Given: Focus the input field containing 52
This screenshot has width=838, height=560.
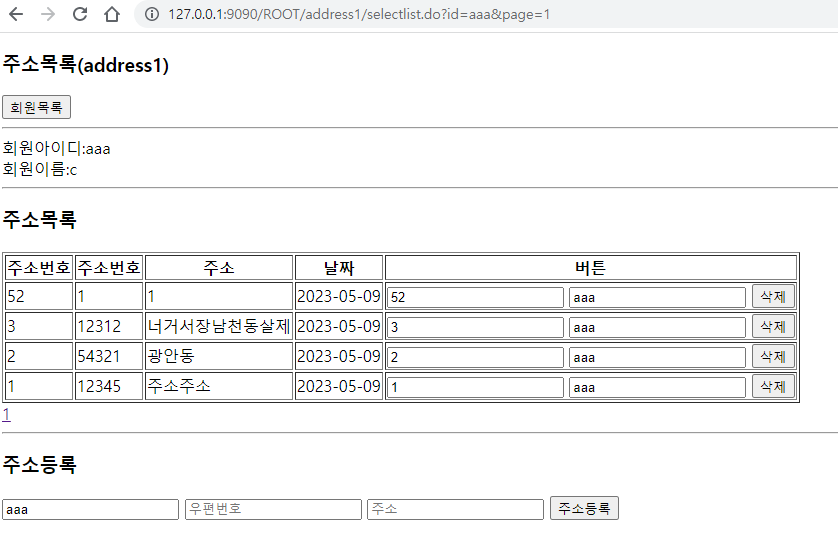Looking at the screenshot, I should click(x=476, y=298).
